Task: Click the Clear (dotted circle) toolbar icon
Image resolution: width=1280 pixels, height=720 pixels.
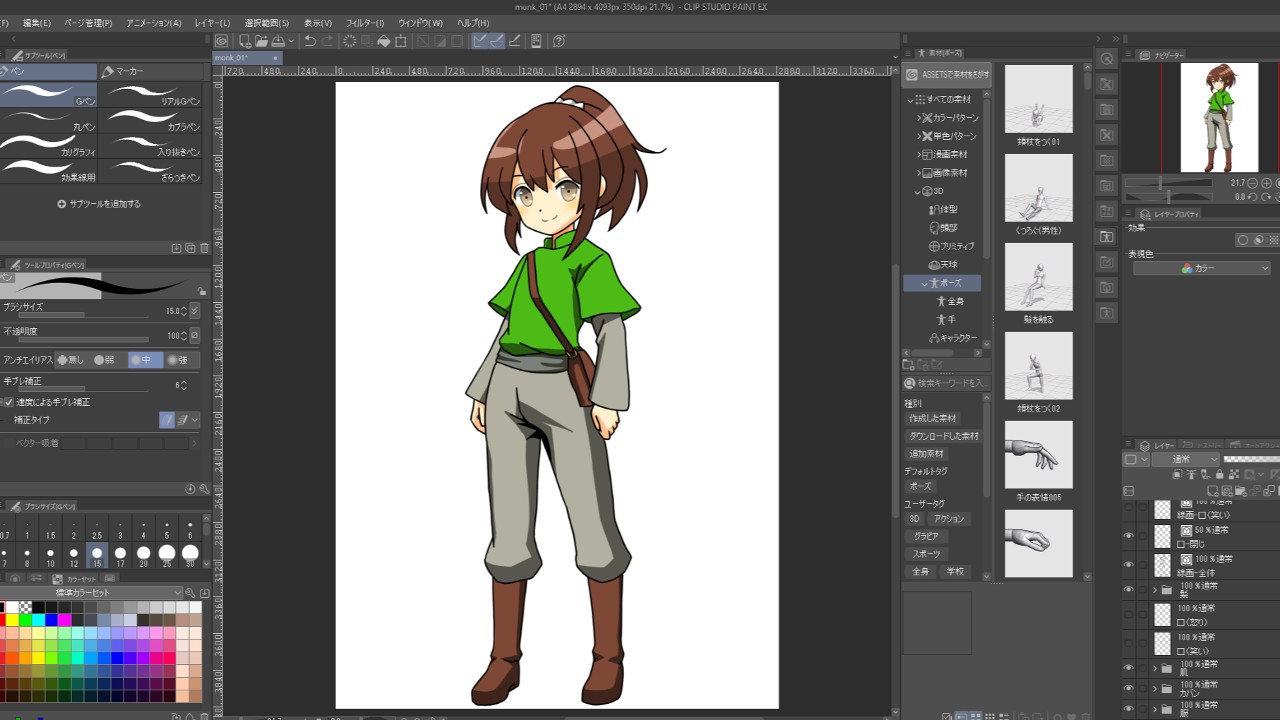Action: [x=350, y=41]
